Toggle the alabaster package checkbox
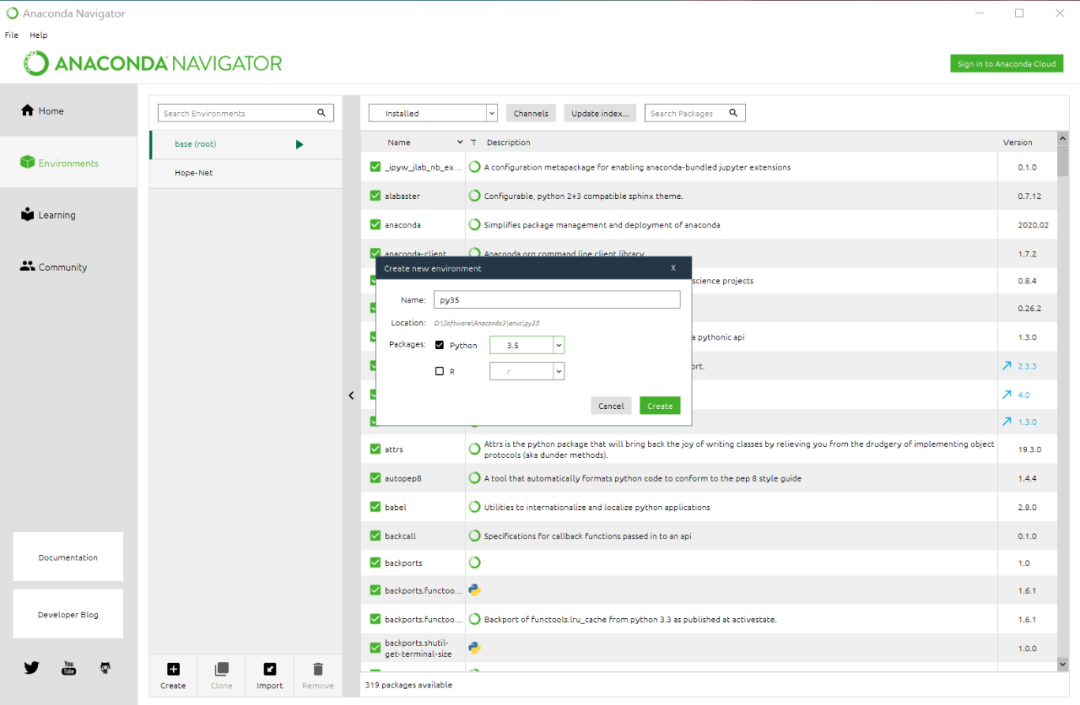Screen dimensions: 1080x705 pyautogui.click(x=375, y=196)
